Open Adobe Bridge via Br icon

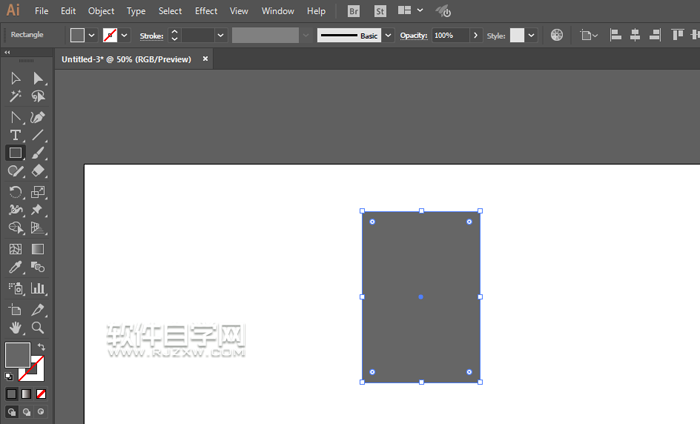coord(354,11)
